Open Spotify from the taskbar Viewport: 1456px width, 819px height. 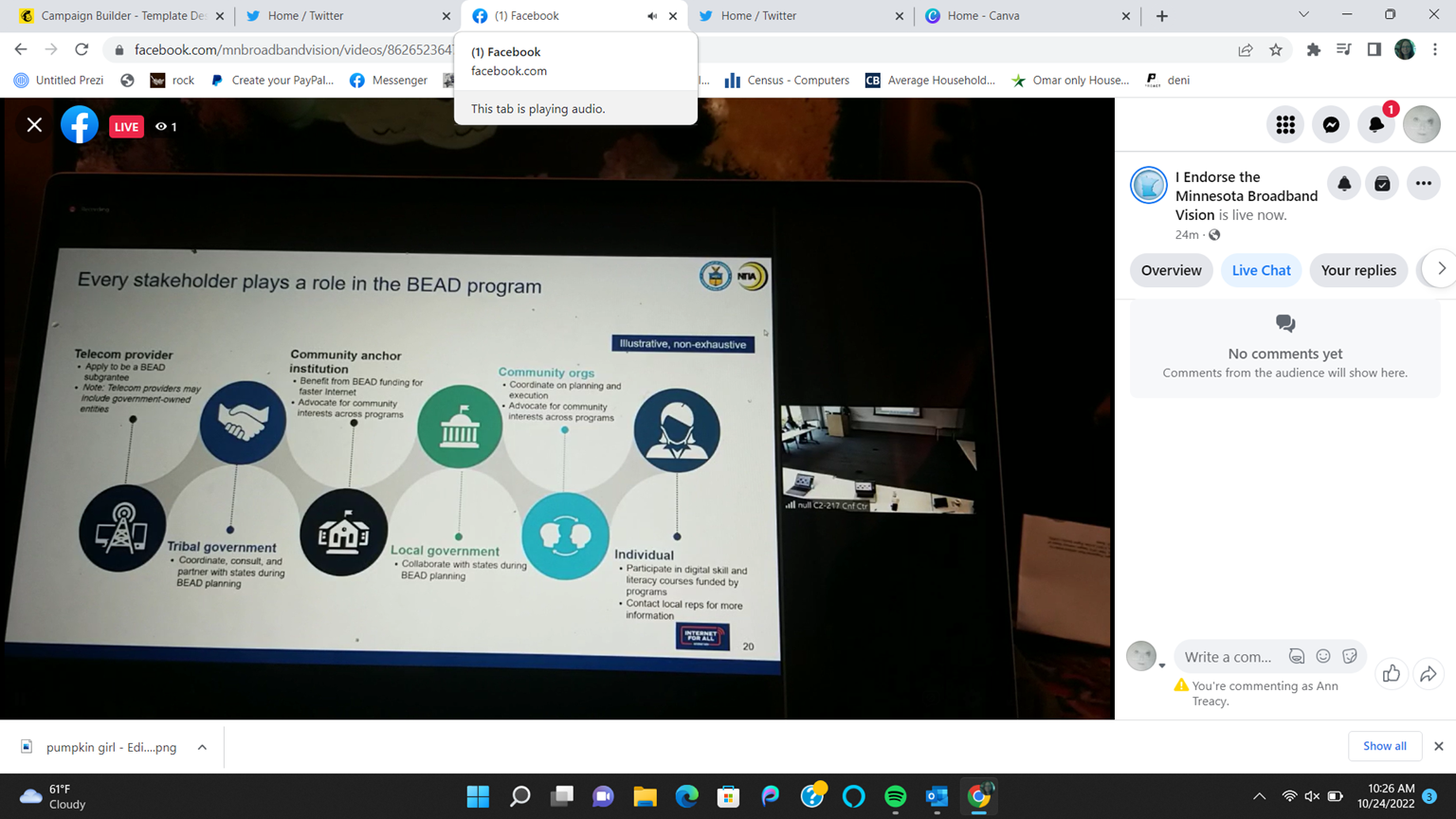pyautogui.click(x=895, y=796)
